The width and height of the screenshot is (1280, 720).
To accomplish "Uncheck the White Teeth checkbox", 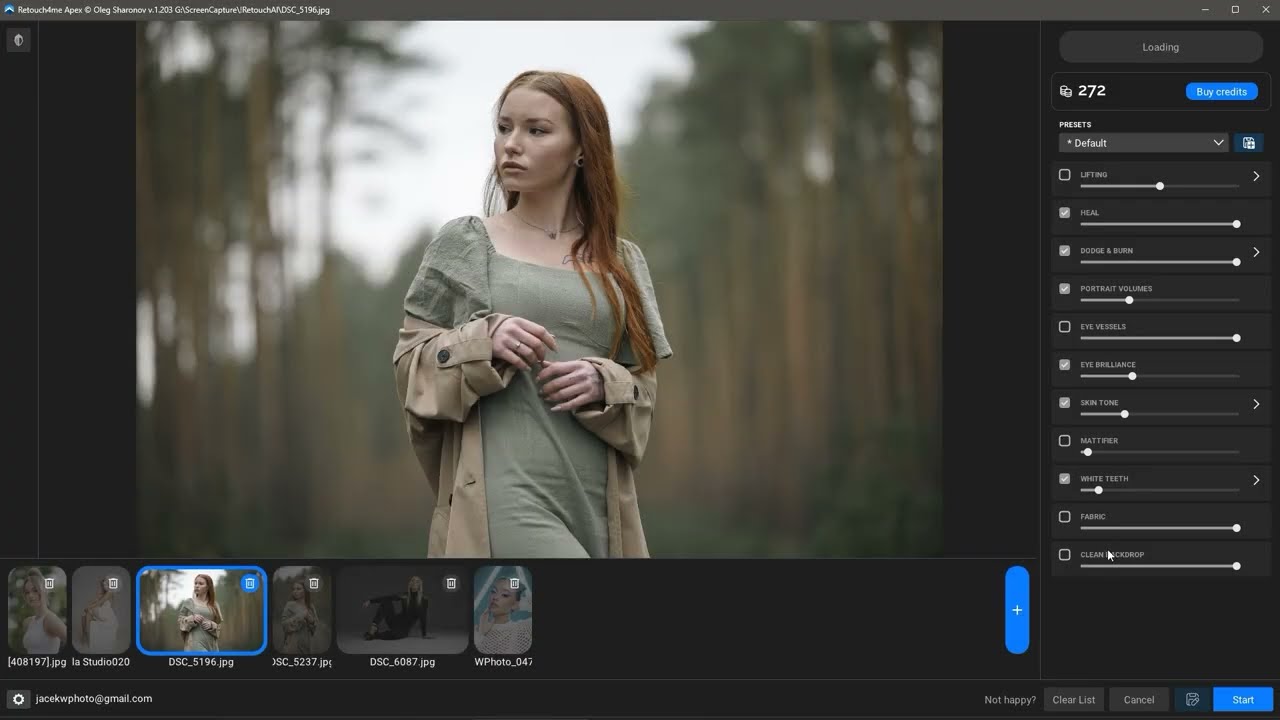I will pyautogui.click(x=1065, y=479).
